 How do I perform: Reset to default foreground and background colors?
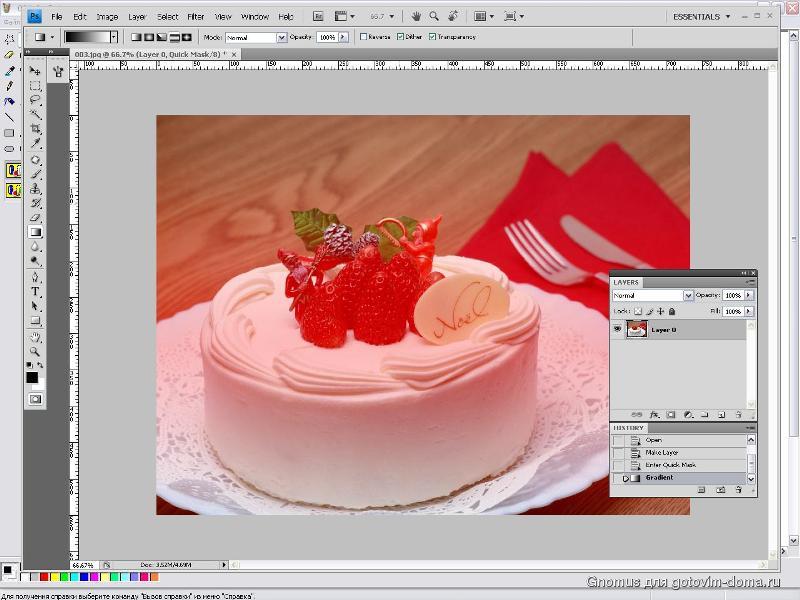click(x=30, y=365)
